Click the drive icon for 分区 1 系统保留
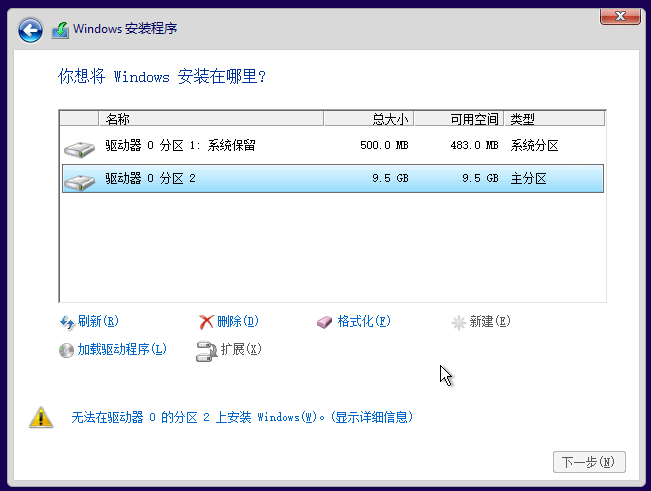Viewport: 651px width, 491px height. click(79, 149)
